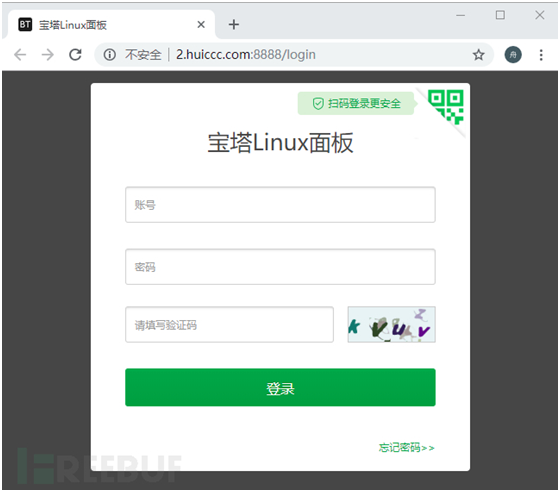
Task: Open a new tab with plus button
Action: pyautogui.click(x=234, y=24)
